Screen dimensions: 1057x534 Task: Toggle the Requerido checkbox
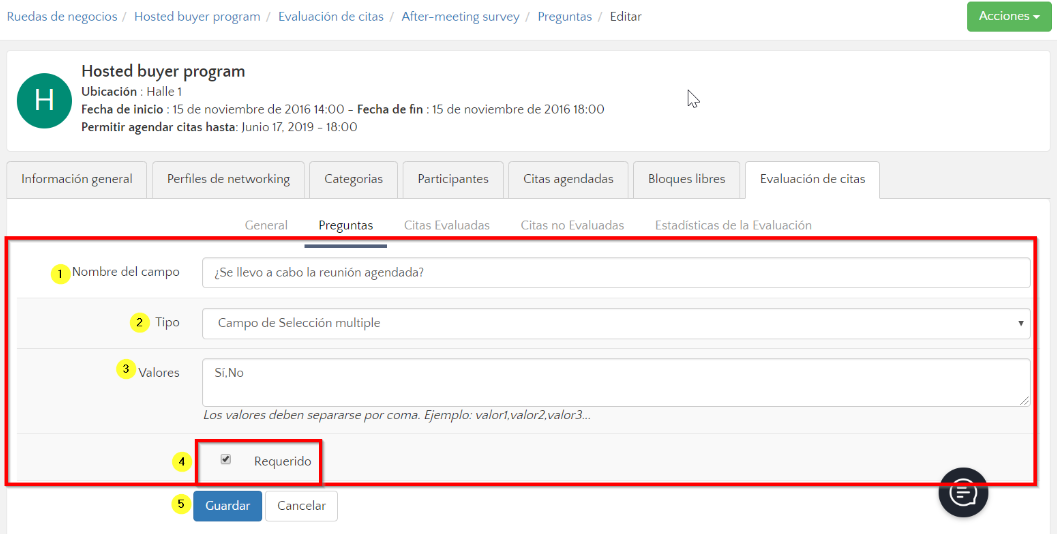(x=226, y=460)
